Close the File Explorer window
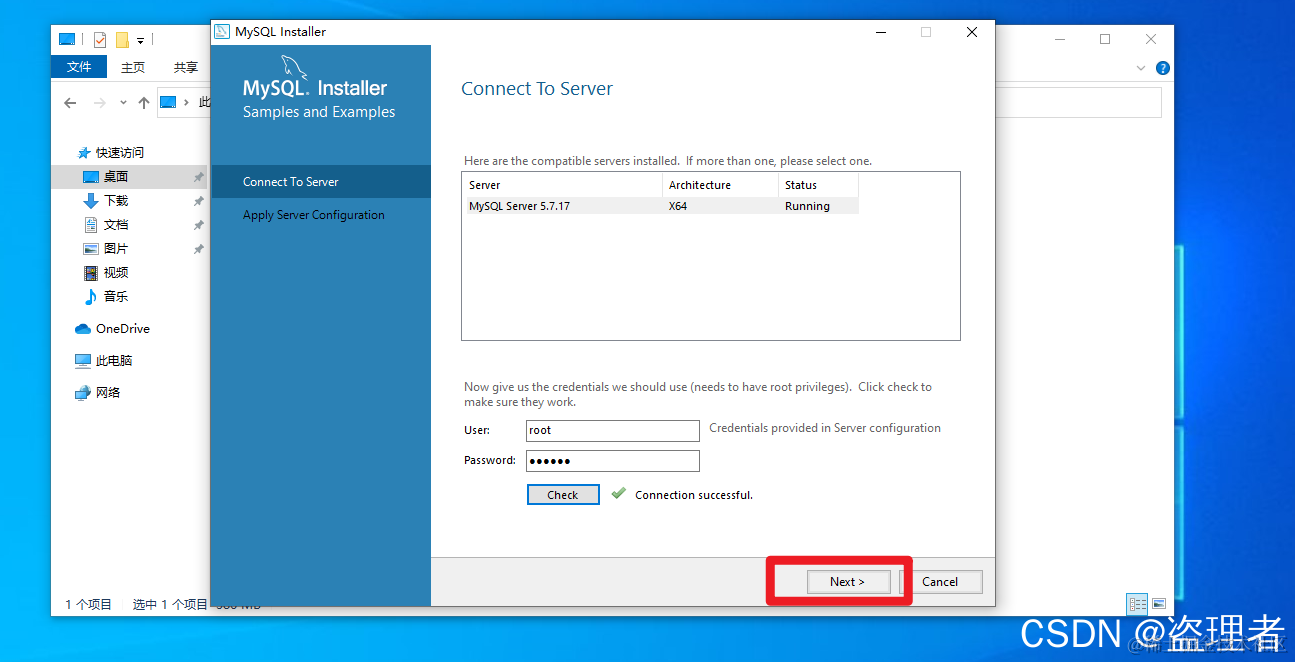 pyautogui.click(x=1151, y=39)
